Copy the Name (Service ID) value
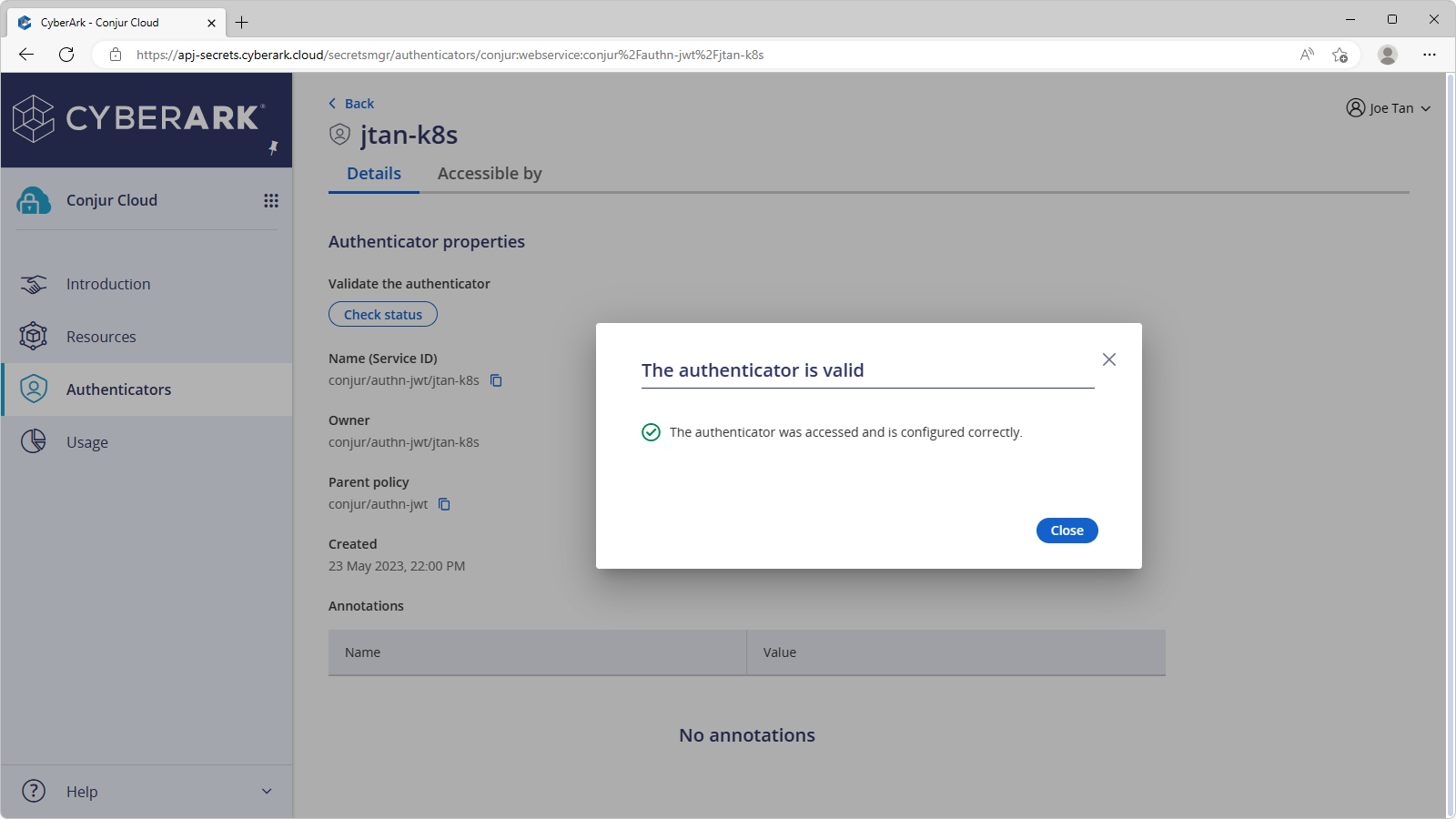Image resolution: width=1456 pixels, height=819 pixels. click(x=496, y=380)
